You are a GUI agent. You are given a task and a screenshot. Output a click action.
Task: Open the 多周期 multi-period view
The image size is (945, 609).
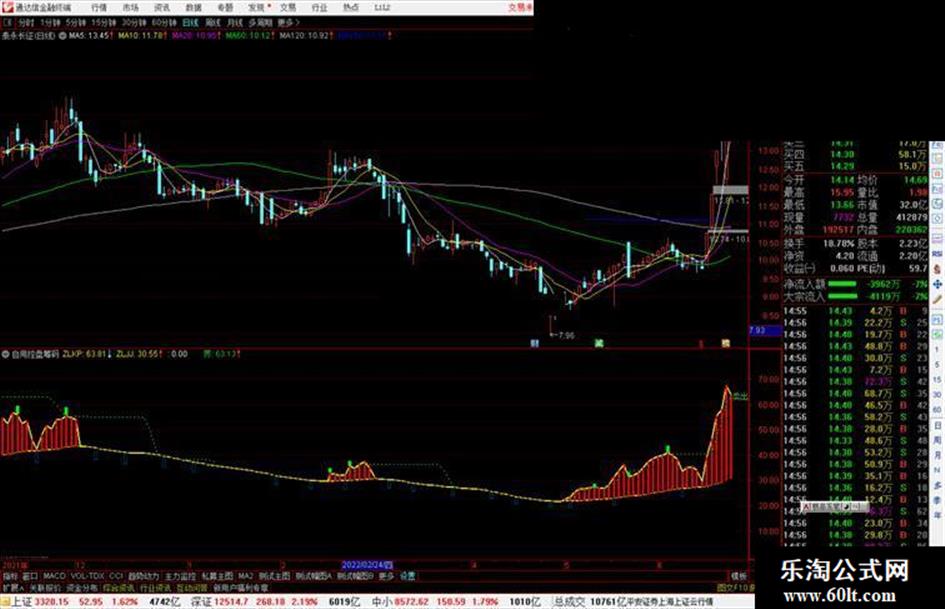pyautogui.click(x=261, y=23)
